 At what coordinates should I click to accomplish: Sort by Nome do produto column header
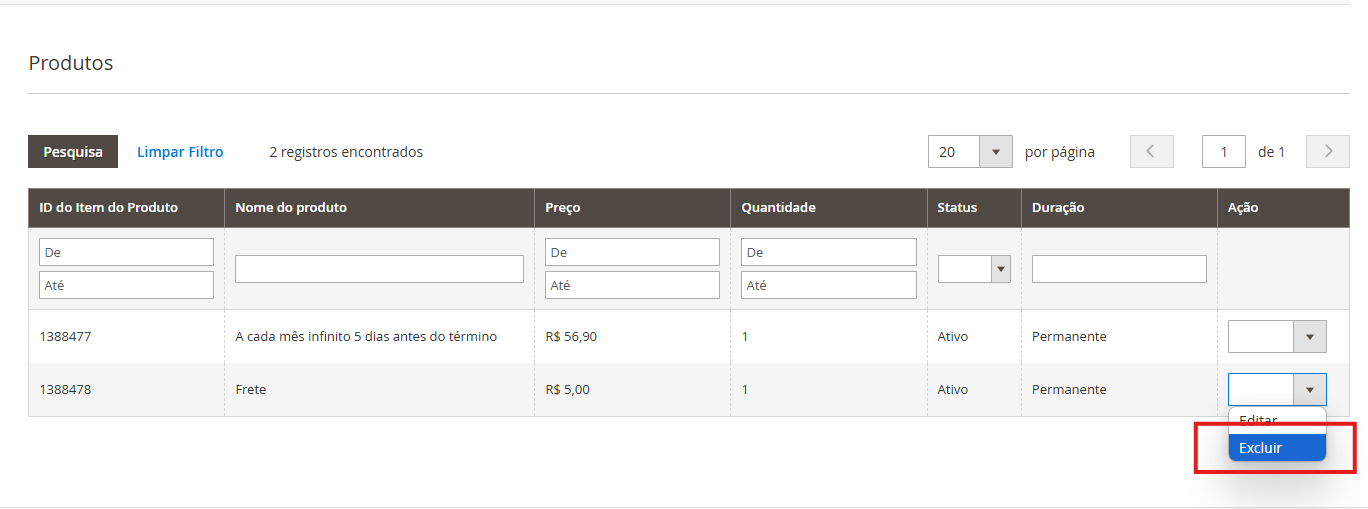click(291, 208)
